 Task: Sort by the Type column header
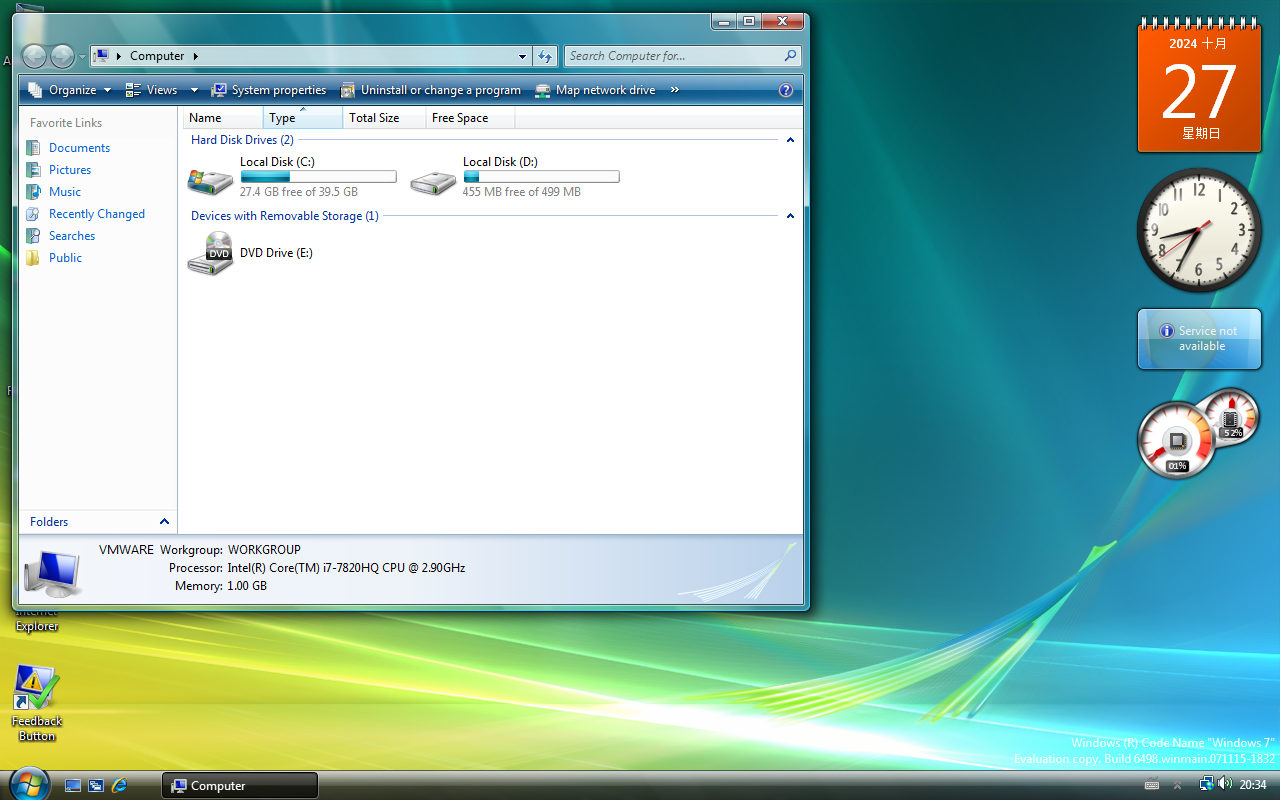(x=303, y=118)
